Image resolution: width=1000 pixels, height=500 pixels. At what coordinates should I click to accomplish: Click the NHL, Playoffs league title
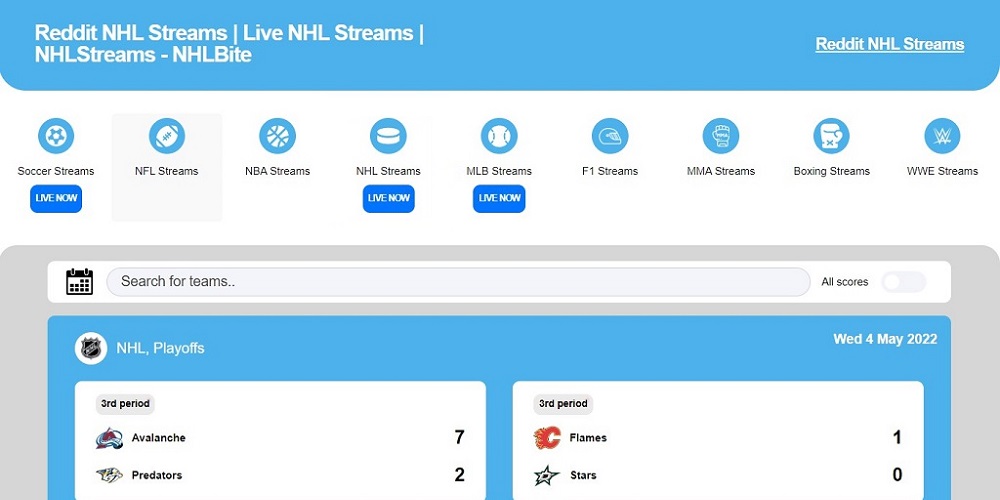coord(161,348)
